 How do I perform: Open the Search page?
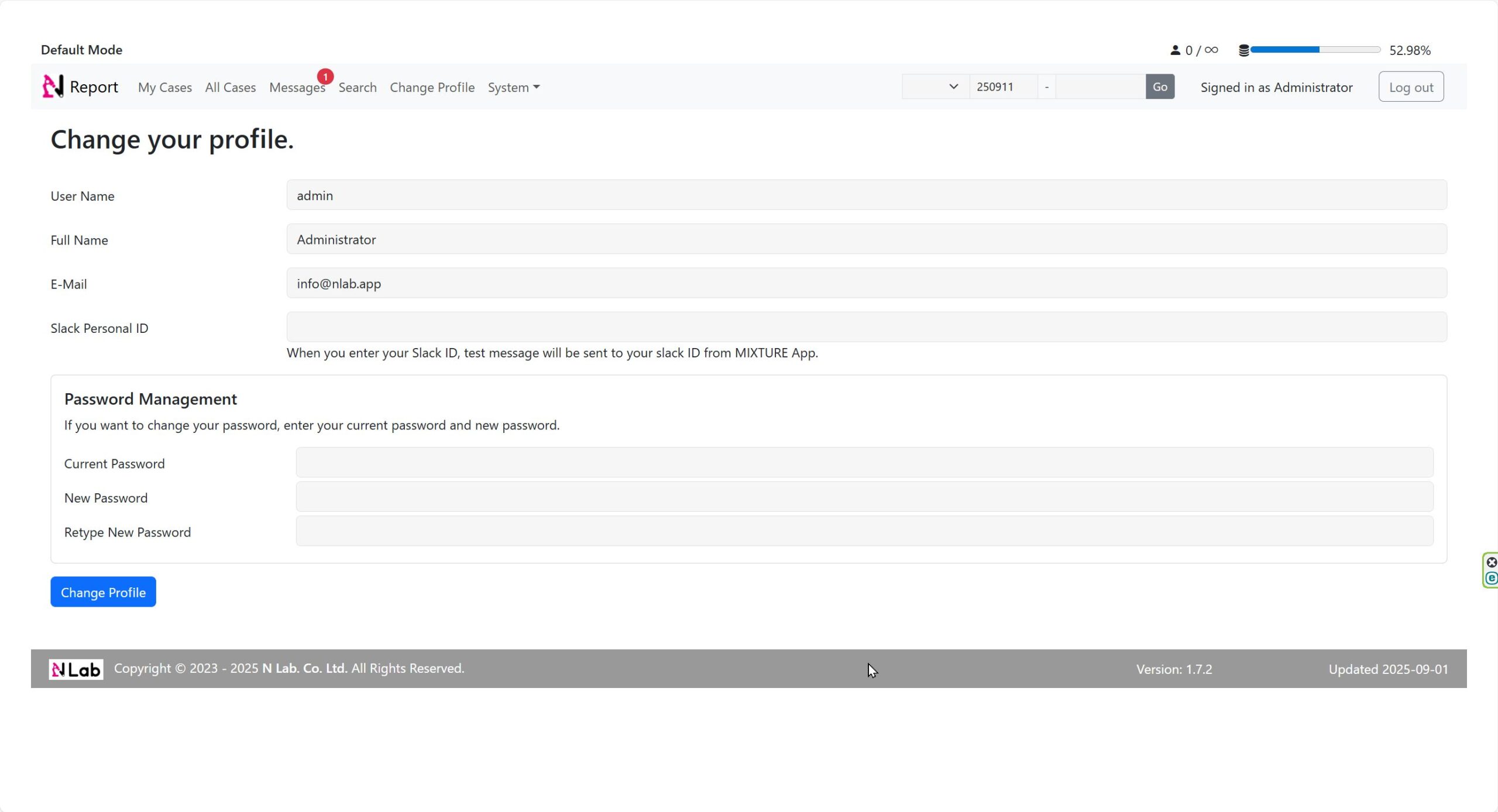point(358,87)
